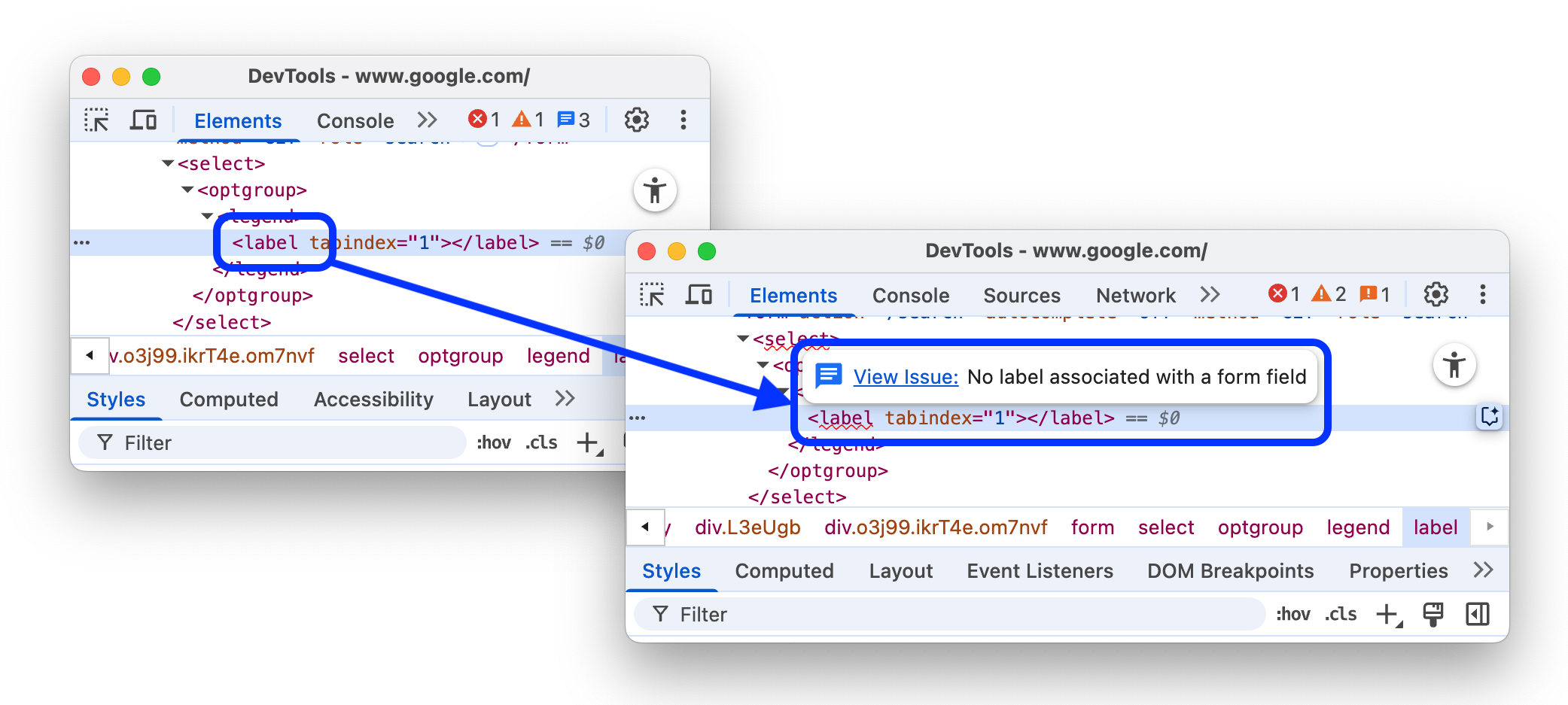Open the three-dot customize menu
Image resolution: width=1568 pixels, height=705 pixels.
(x=1483, y=295)
